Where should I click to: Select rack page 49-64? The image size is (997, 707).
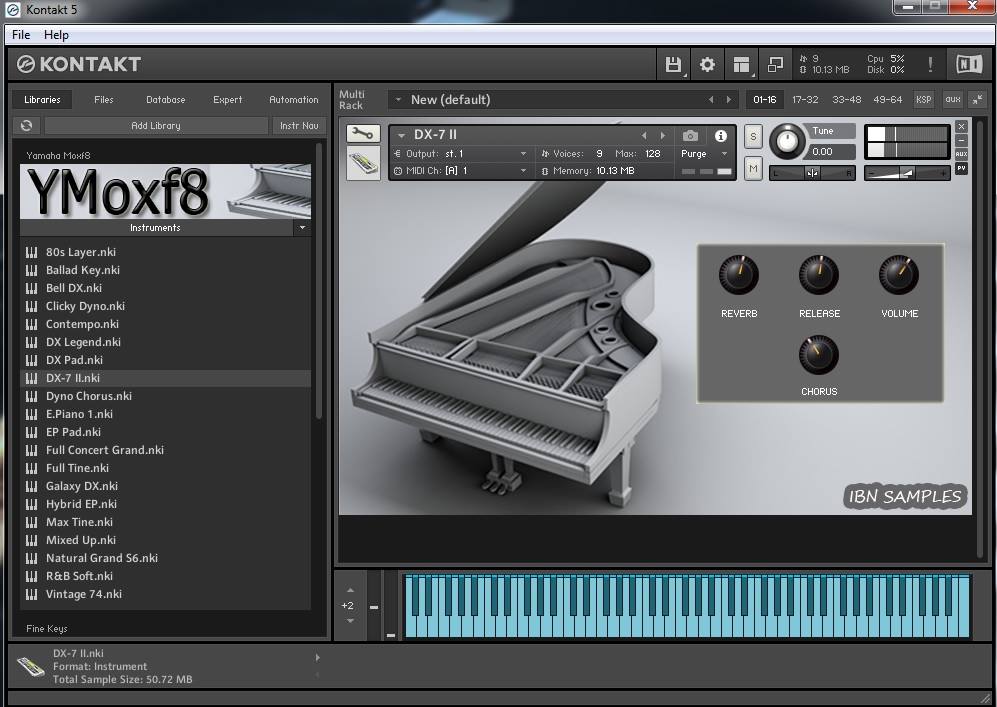[888, 99]
